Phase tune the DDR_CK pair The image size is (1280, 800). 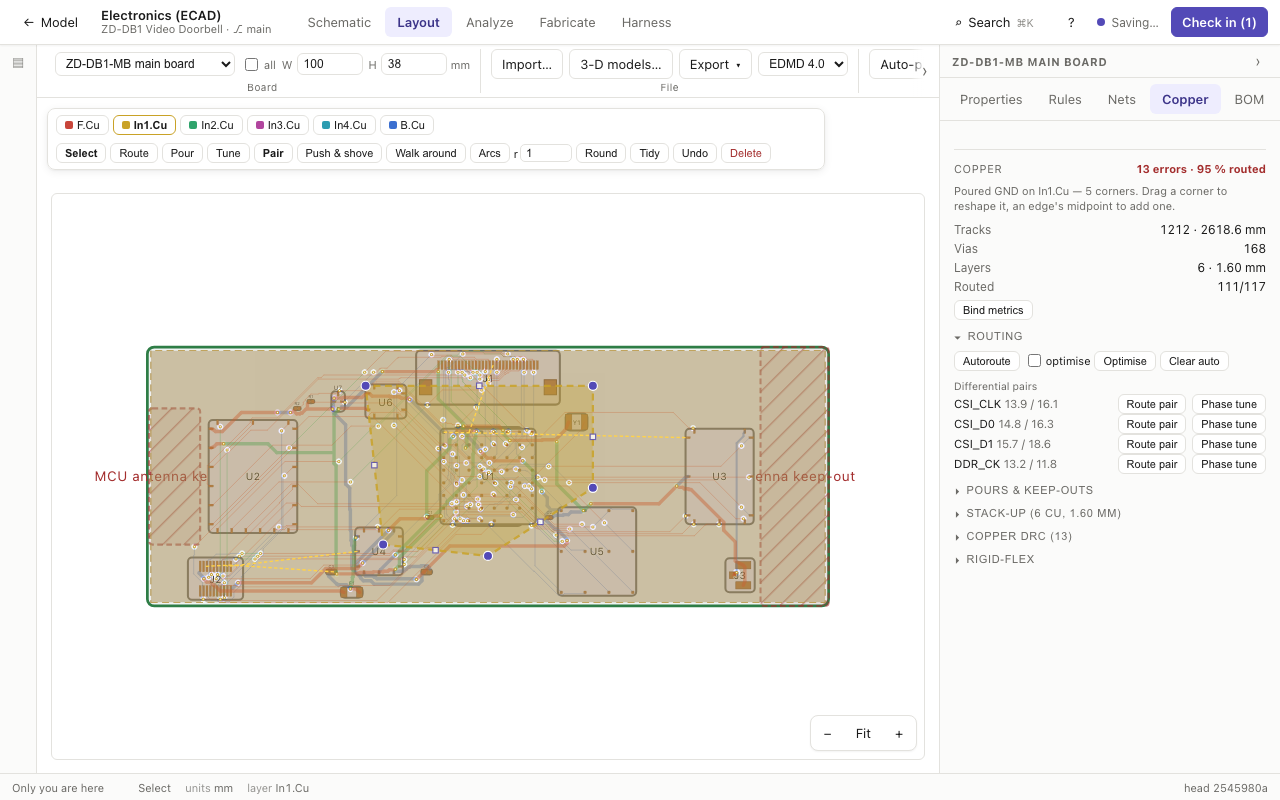[1229, 464]
